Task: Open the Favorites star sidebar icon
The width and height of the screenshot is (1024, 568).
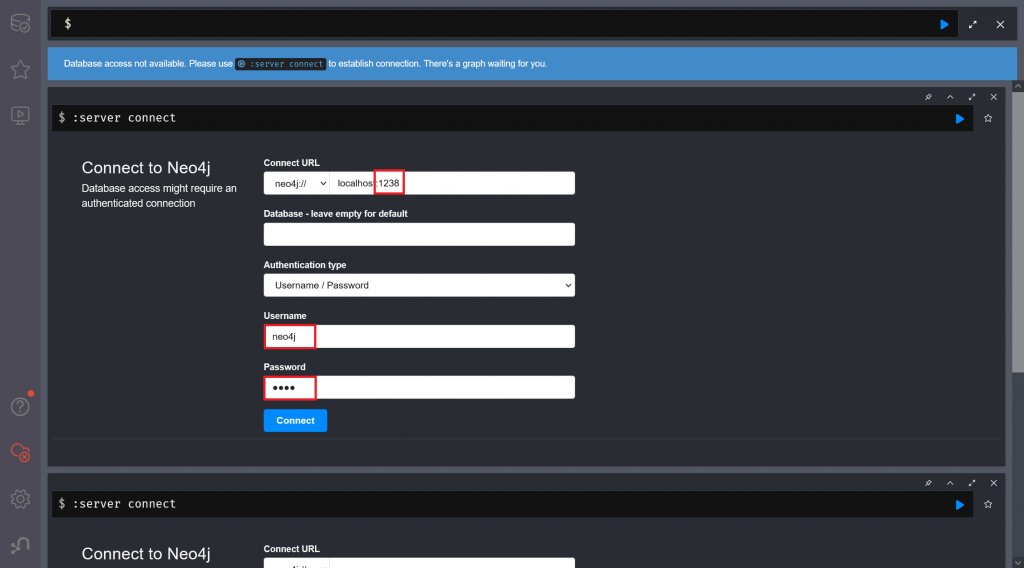Action: pos(20,69)
